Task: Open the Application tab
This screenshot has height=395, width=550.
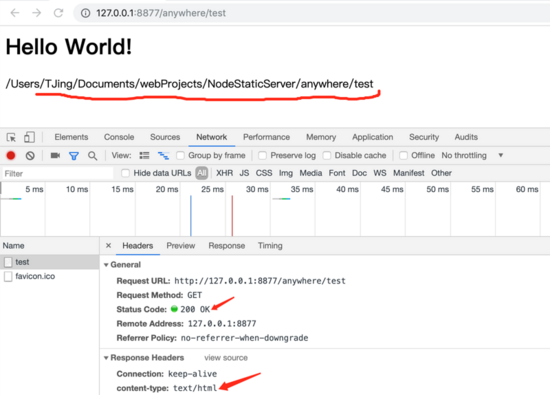Action: [x=373, y=137]
